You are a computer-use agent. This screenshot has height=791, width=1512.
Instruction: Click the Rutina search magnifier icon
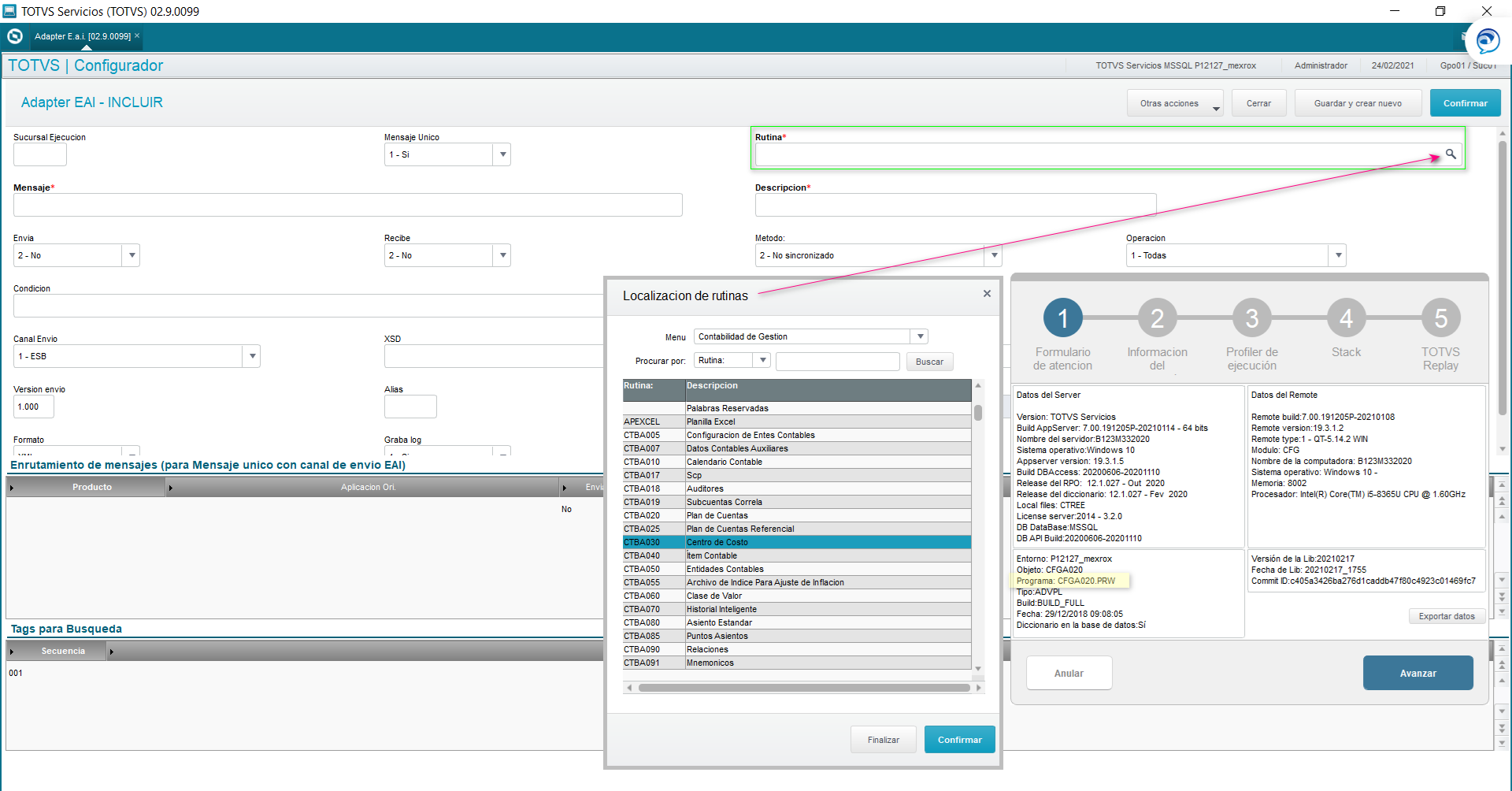(1451, 154)
